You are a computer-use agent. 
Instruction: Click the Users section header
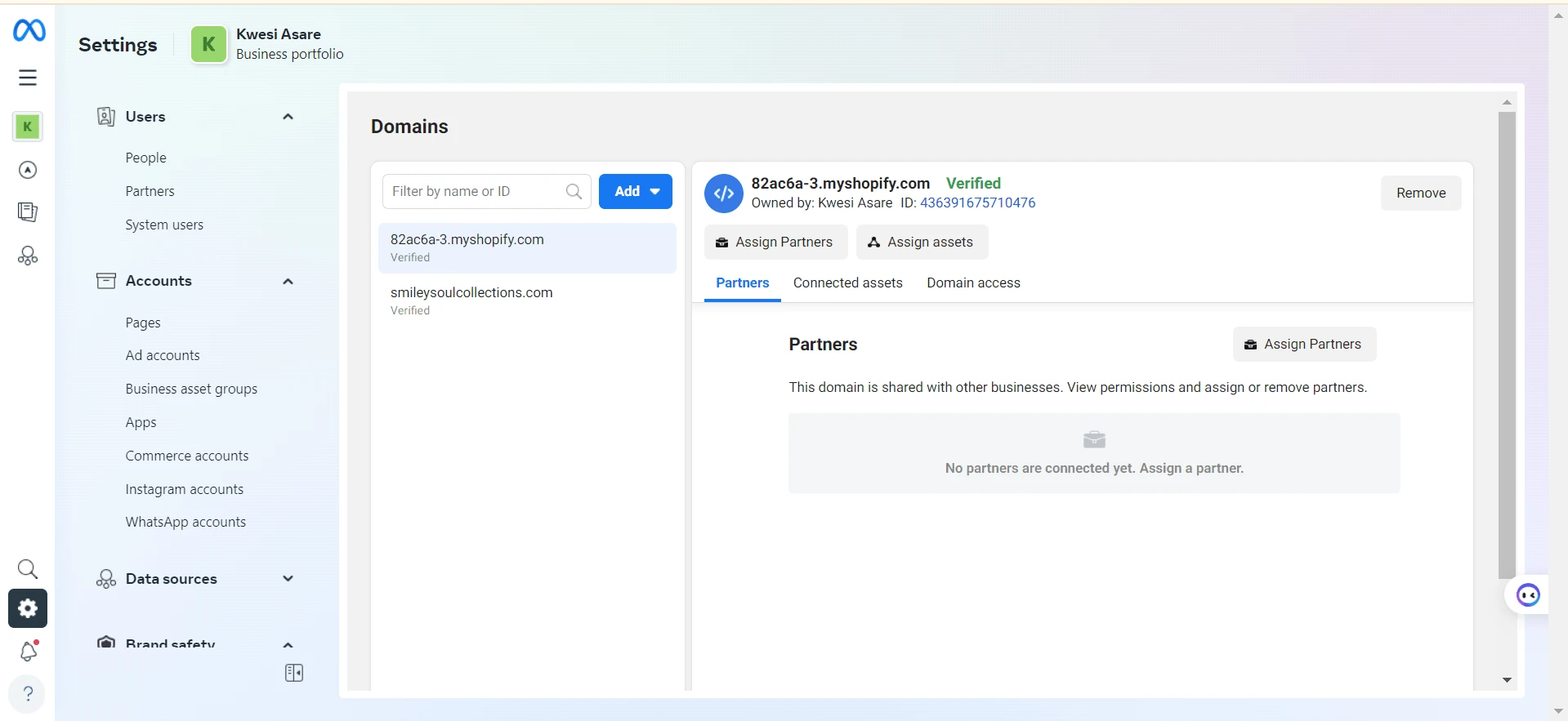tap(196, 117)
